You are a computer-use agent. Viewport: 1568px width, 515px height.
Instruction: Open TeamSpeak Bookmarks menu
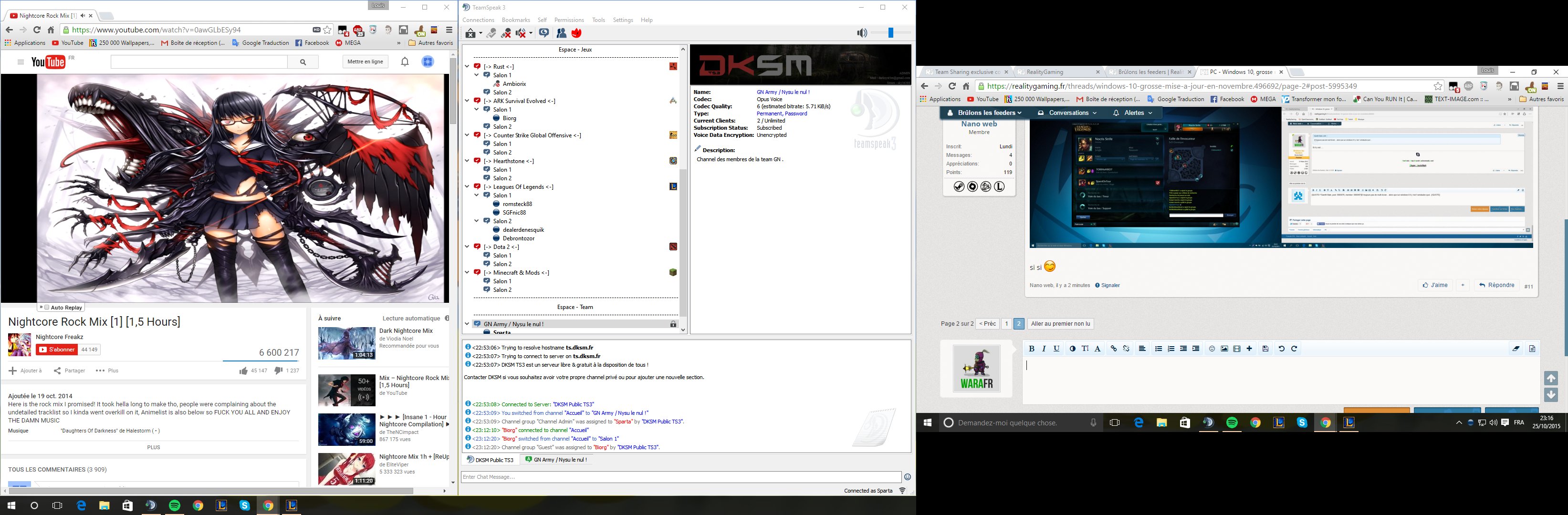[x=515, y=20]
